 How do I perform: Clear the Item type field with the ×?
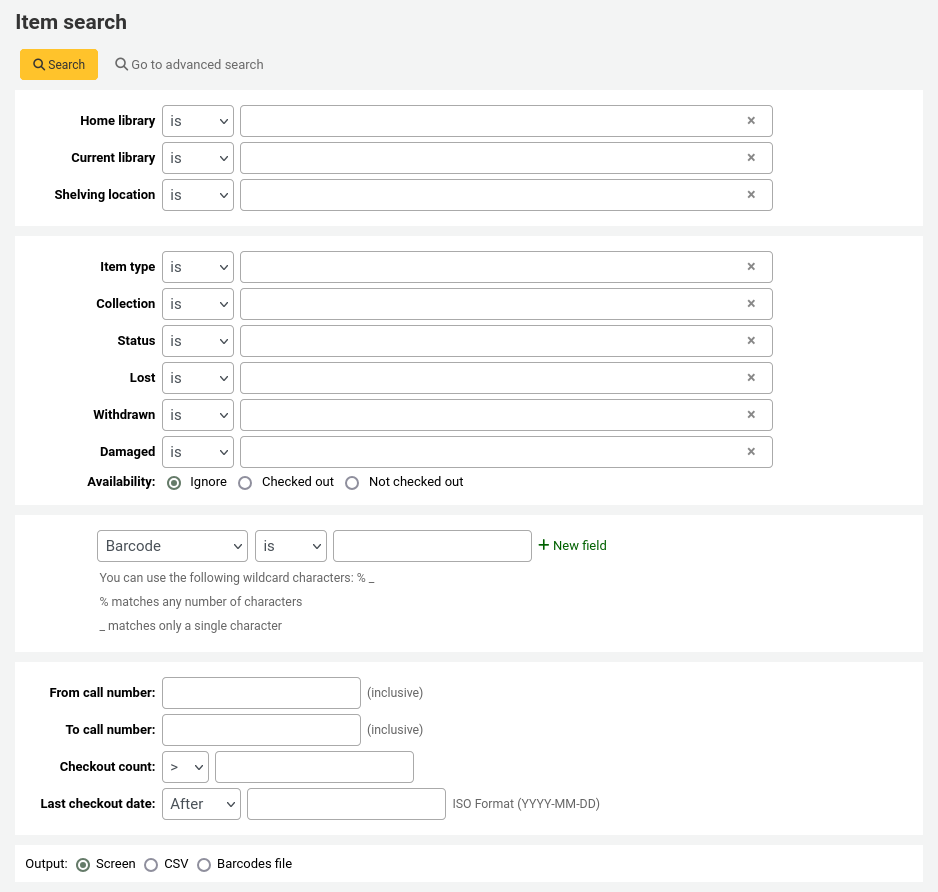pos(751,266)
